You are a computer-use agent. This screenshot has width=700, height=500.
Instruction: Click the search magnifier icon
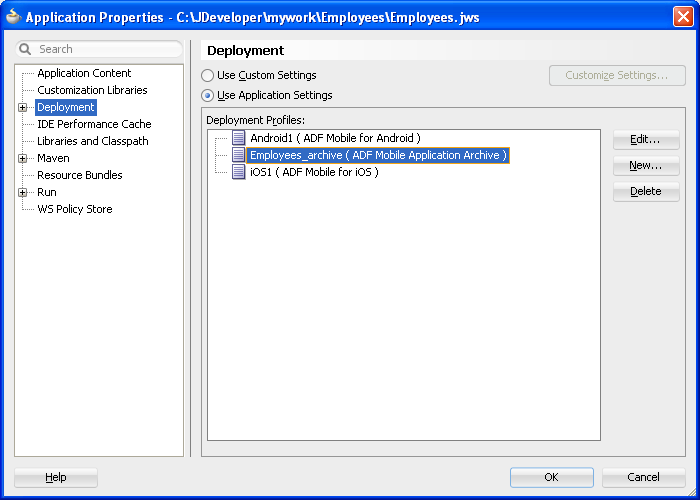[25, 49]
